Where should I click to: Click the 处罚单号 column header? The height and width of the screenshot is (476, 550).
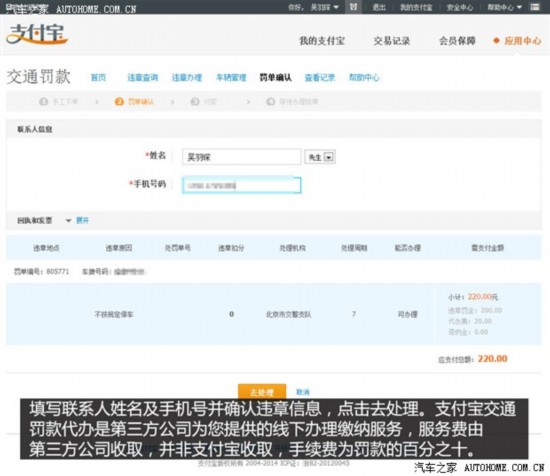(x=177, y=248)
